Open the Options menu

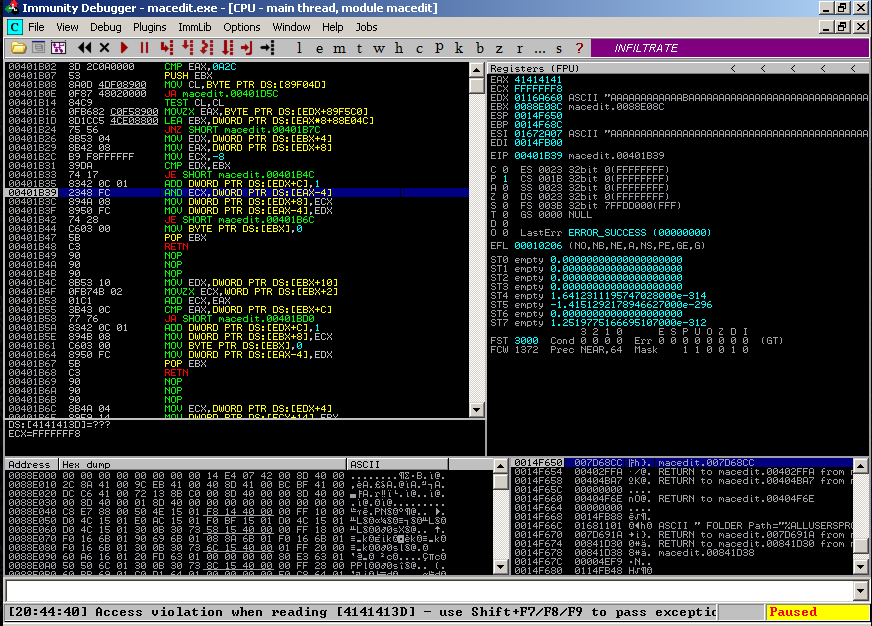tap(242, 27)
